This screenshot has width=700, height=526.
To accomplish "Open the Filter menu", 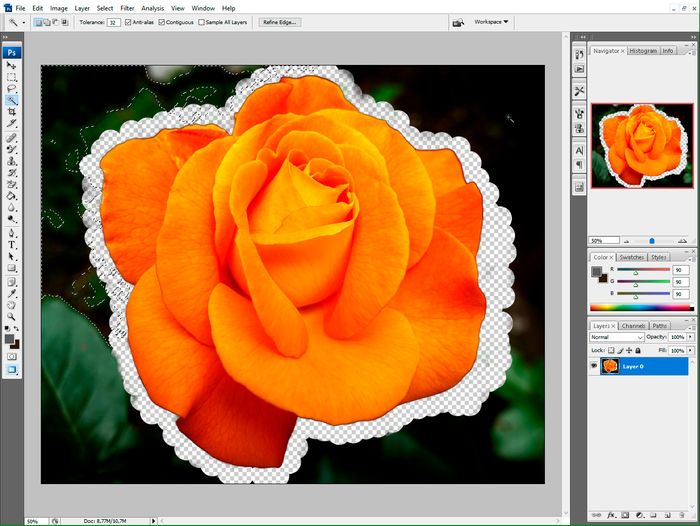I will pos(126,8).
